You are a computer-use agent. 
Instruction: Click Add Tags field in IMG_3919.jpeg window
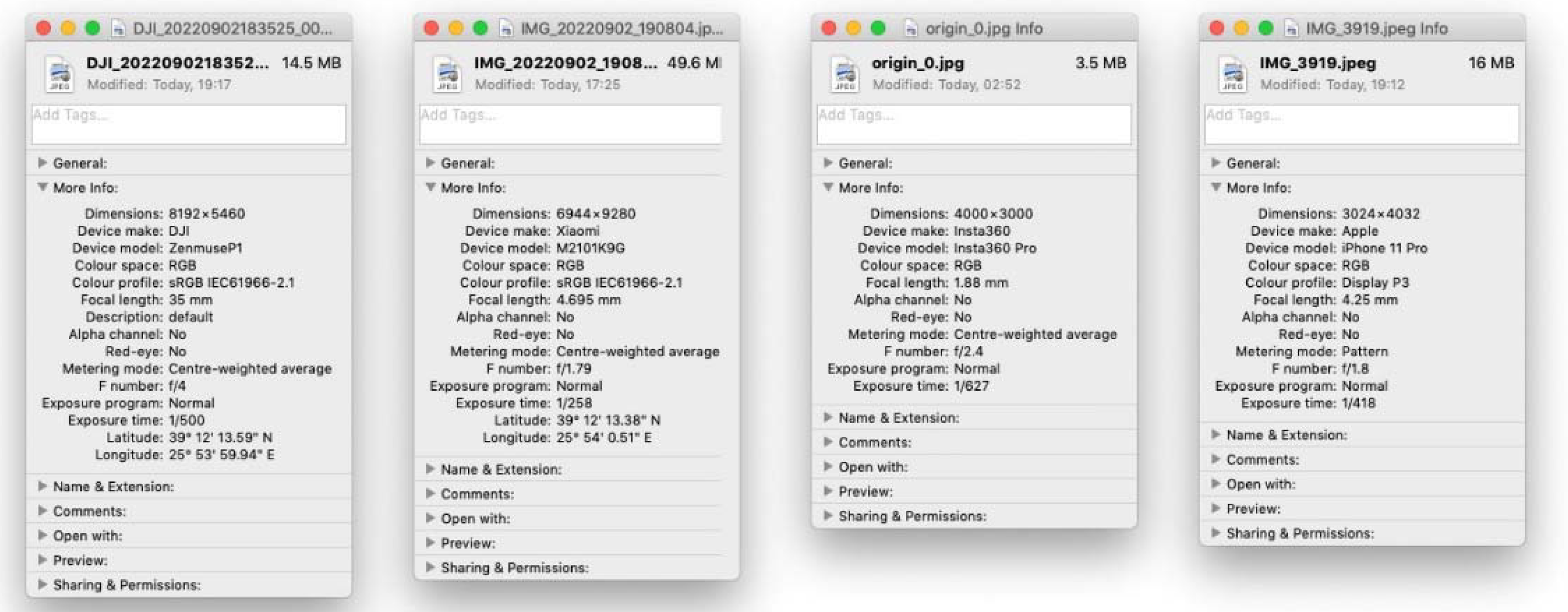1361,124
